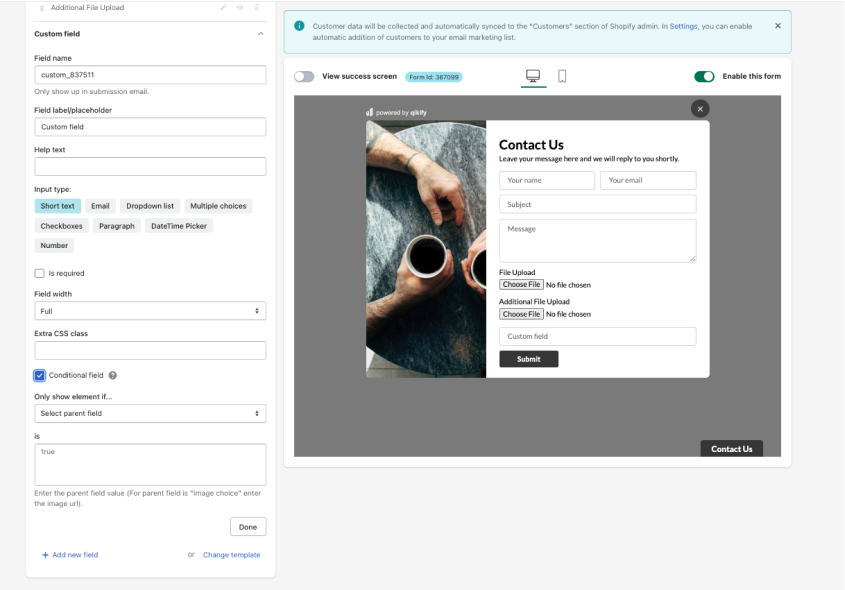Select Dropdown list input type
Screen dimensions: 845x590
tap(150, 206)
